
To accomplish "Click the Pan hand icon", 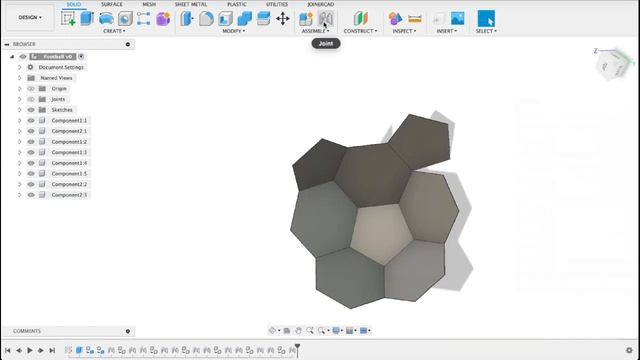I will point(298,331).
